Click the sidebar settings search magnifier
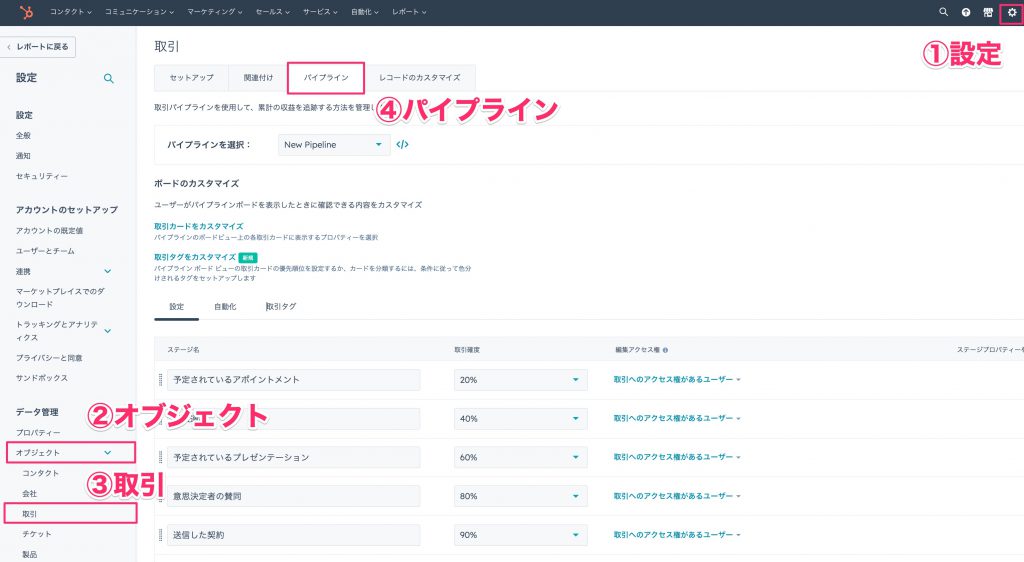The height and width of the screenshot is (562, 1024). coord(109,78)
